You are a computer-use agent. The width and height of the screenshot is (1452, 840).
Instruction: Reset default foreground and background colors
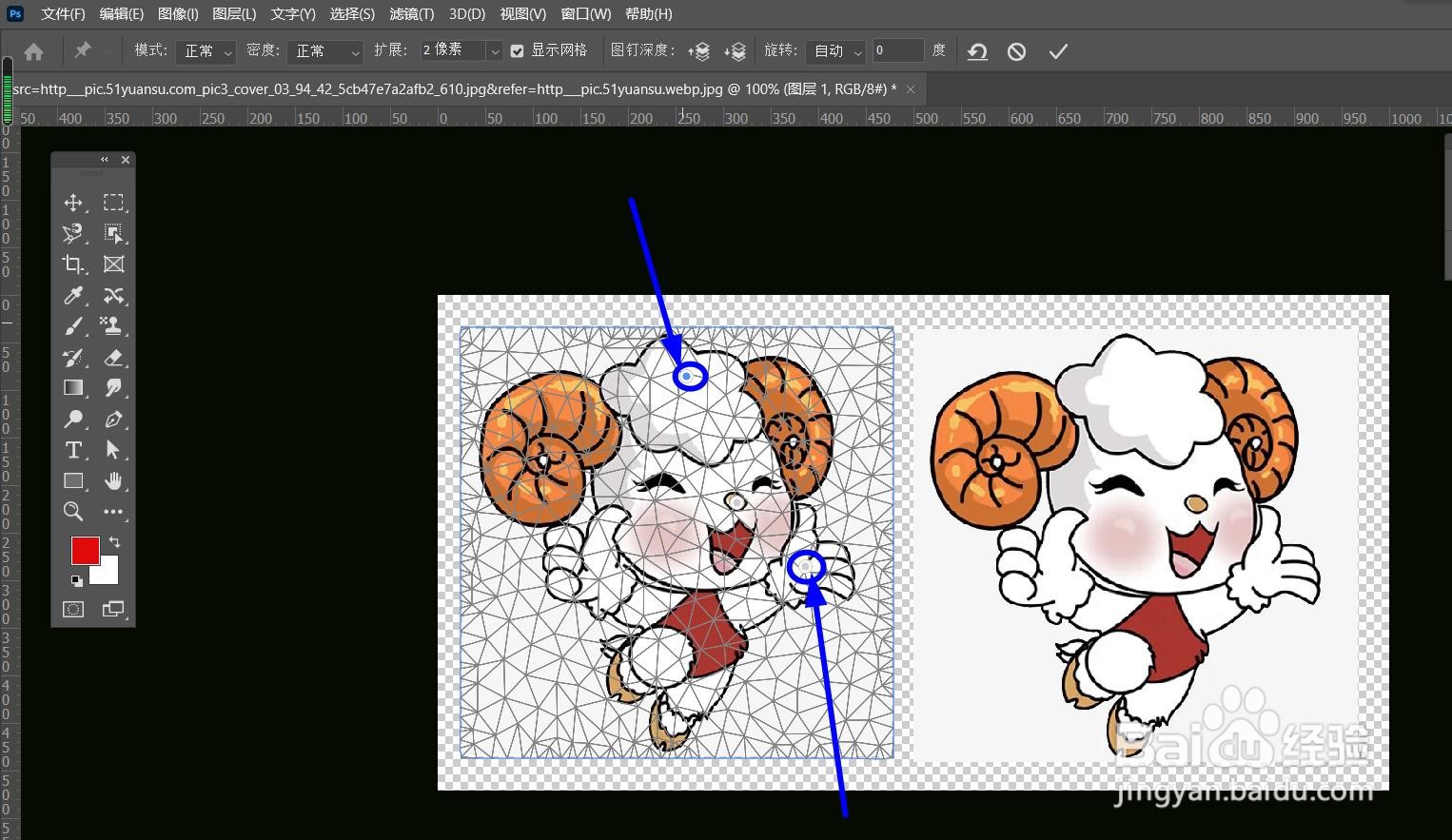76,580
